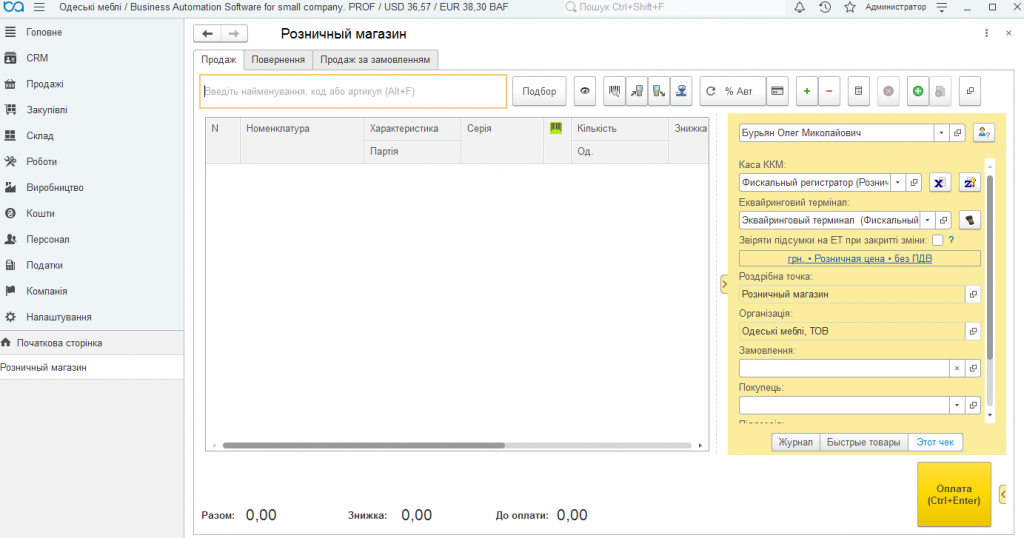The height and width of the screenshot is (538, 1024).
Task: Remove a row with the red minus
Action: [829, 91]
